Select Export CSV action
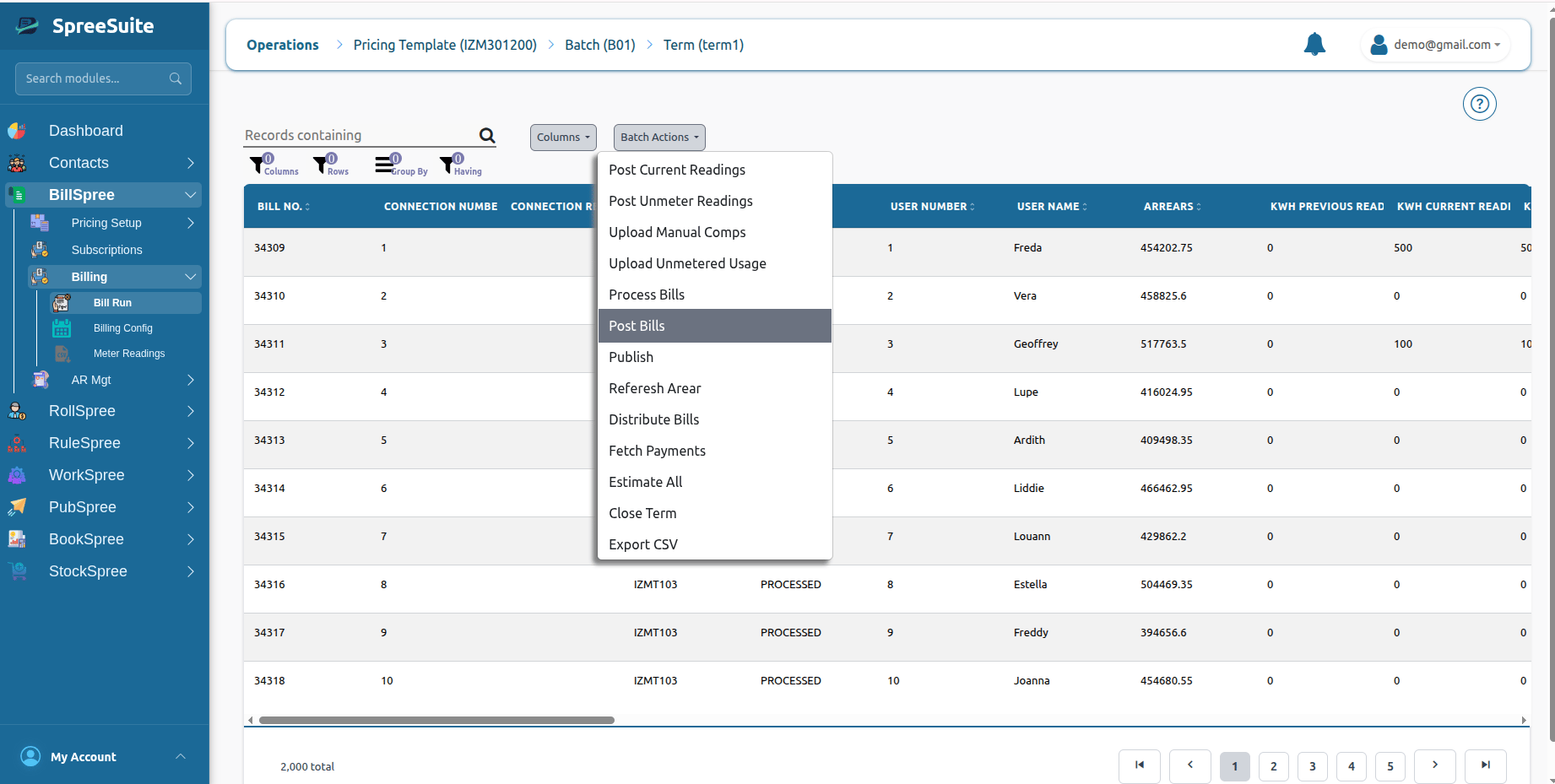The height and width of the screenshot is (784, 1555). (x=715, y=544)
